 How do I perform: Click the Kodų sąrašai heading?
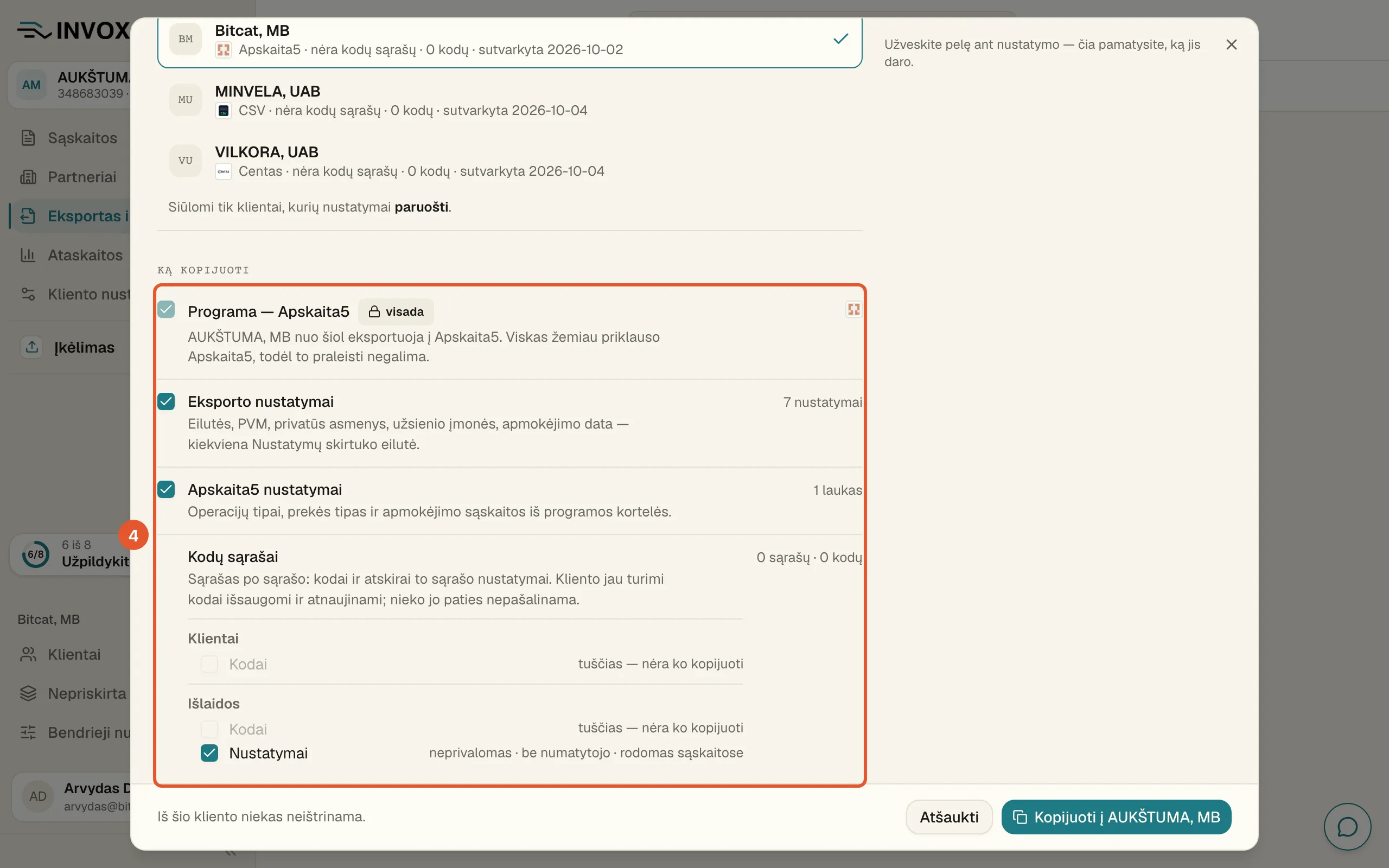[233, 557]
